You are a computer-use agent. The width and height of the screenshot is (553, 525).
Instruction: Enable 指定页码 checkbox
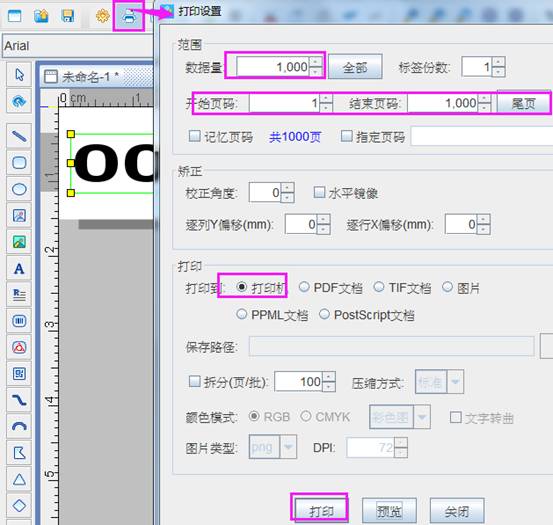(x=346, y=136)
